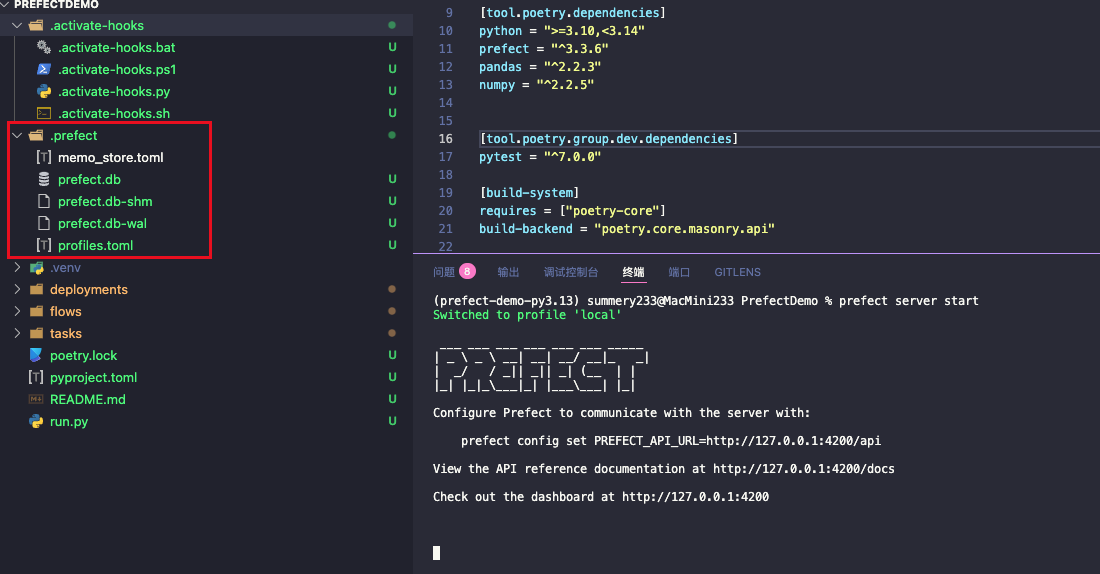Click the PowerShell icon of .activate-hooks.ps1
The image size is (1100, 574).
tap(43, 69)
